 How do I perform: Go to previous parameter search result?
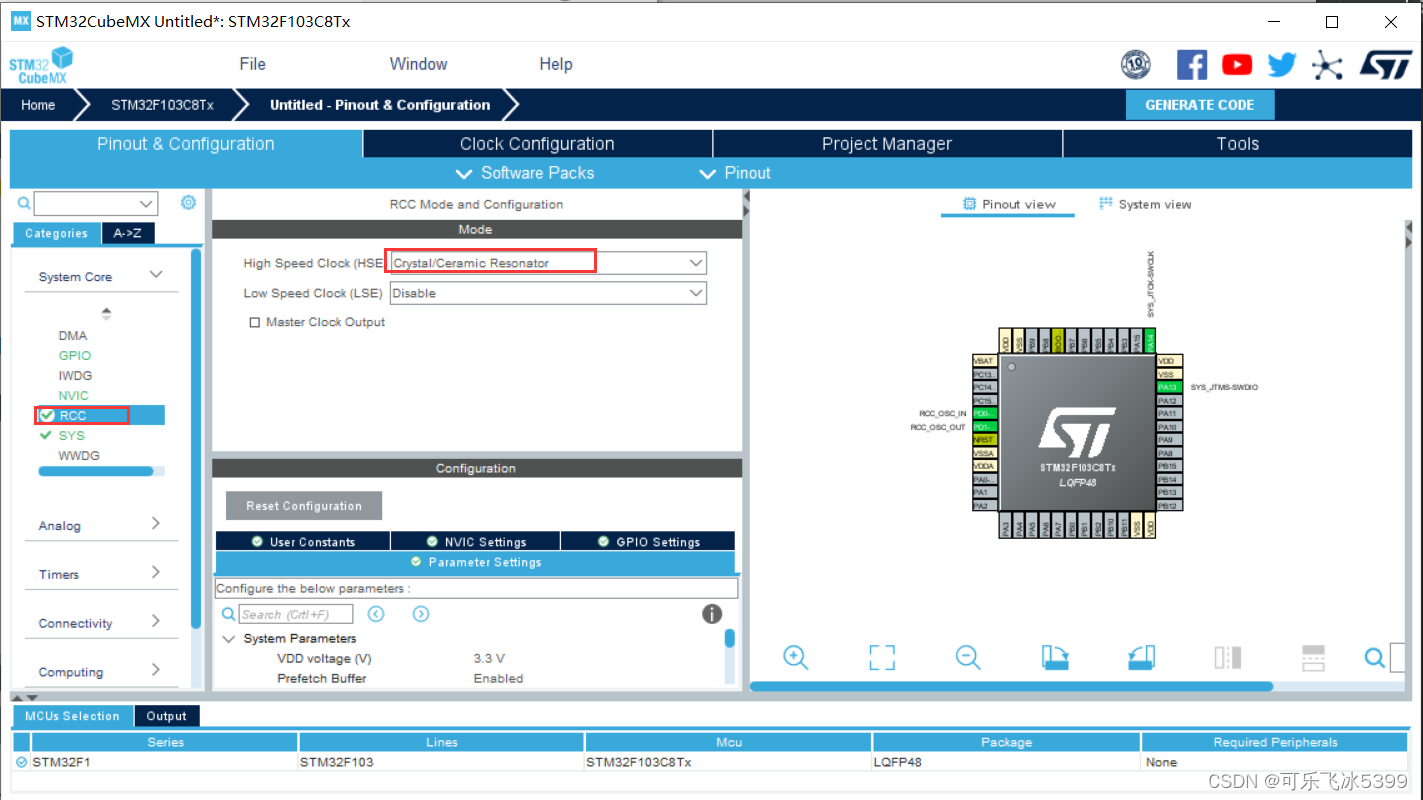[376, 614]
